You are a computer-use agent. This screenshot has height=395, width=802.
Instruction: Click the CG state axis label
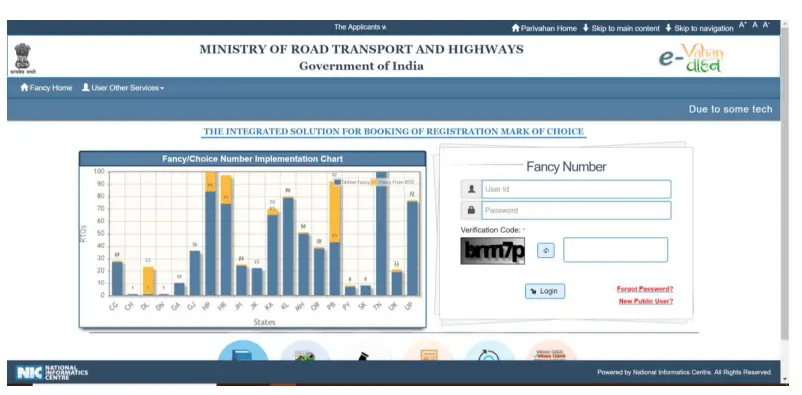114,305
